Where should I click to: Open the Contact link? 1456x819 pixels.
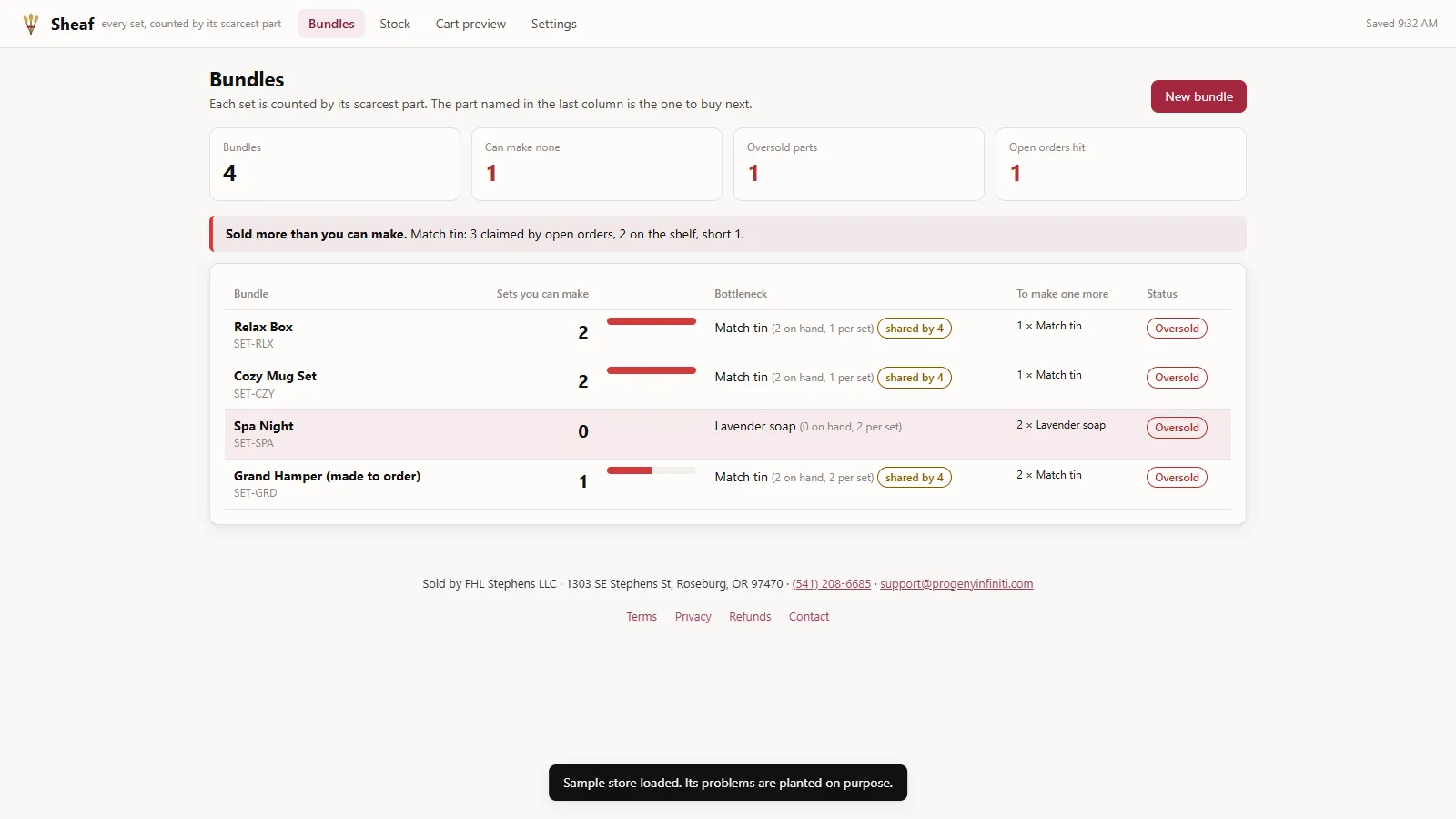[x=809, y=617]
